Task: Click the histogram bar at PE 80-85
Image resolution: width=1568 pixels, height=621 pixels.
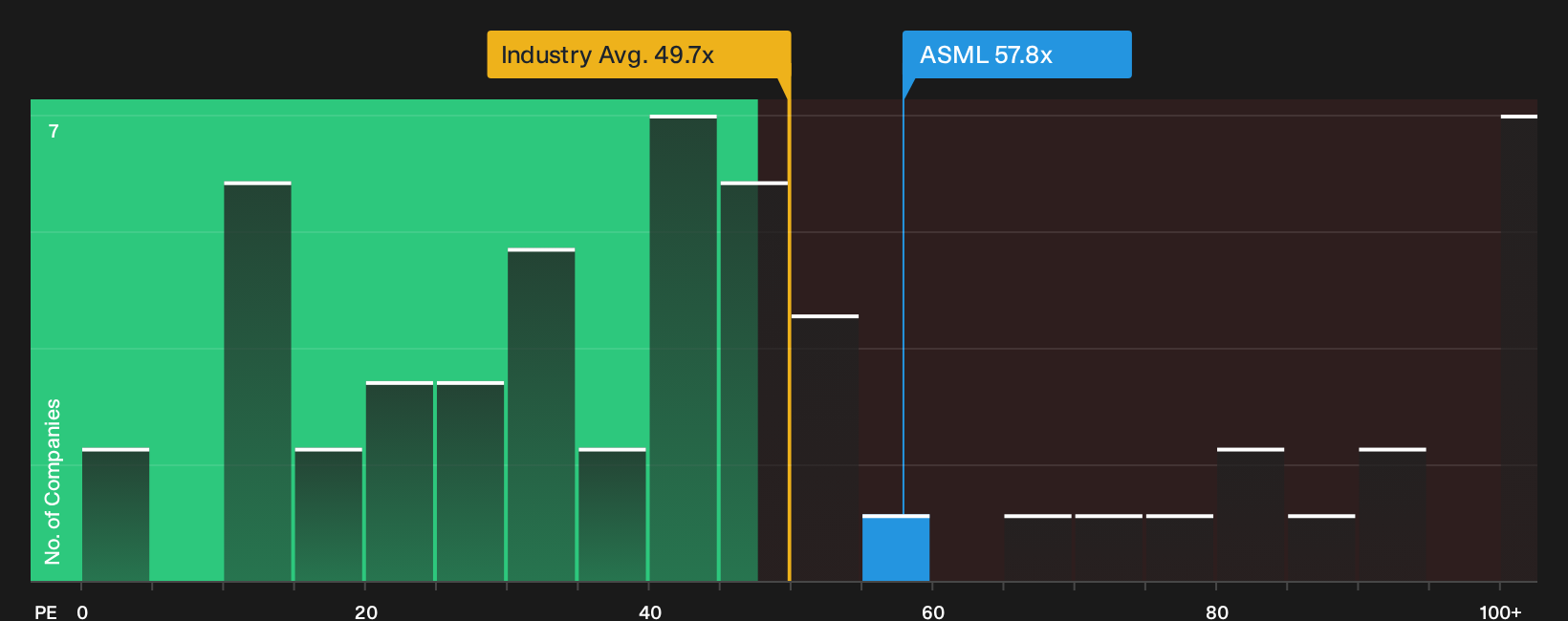Action: click(1251, 515)
